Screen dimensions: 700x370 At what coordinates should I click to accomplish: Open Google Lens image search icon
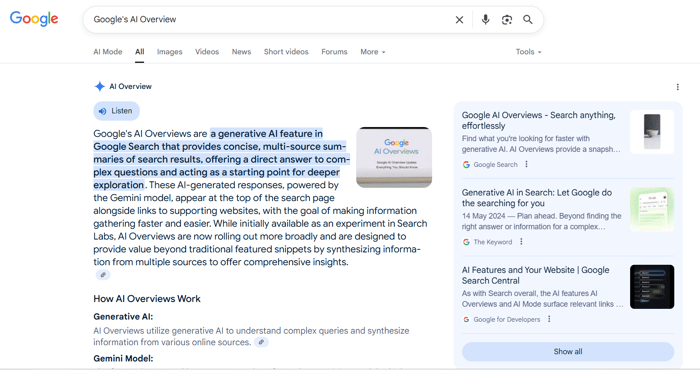(507, 20)
